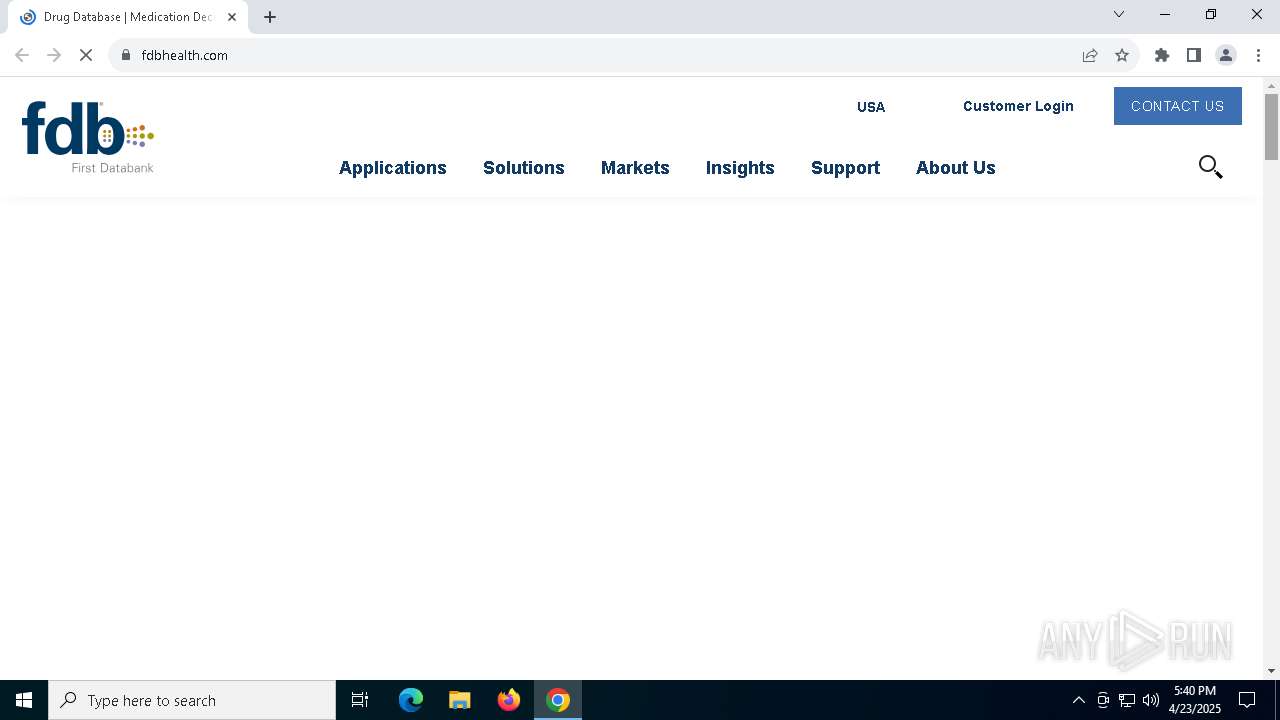Viewport: 1280px width, 720px height.
Task: Open the Solutions menu
Action: pos(524,168)
